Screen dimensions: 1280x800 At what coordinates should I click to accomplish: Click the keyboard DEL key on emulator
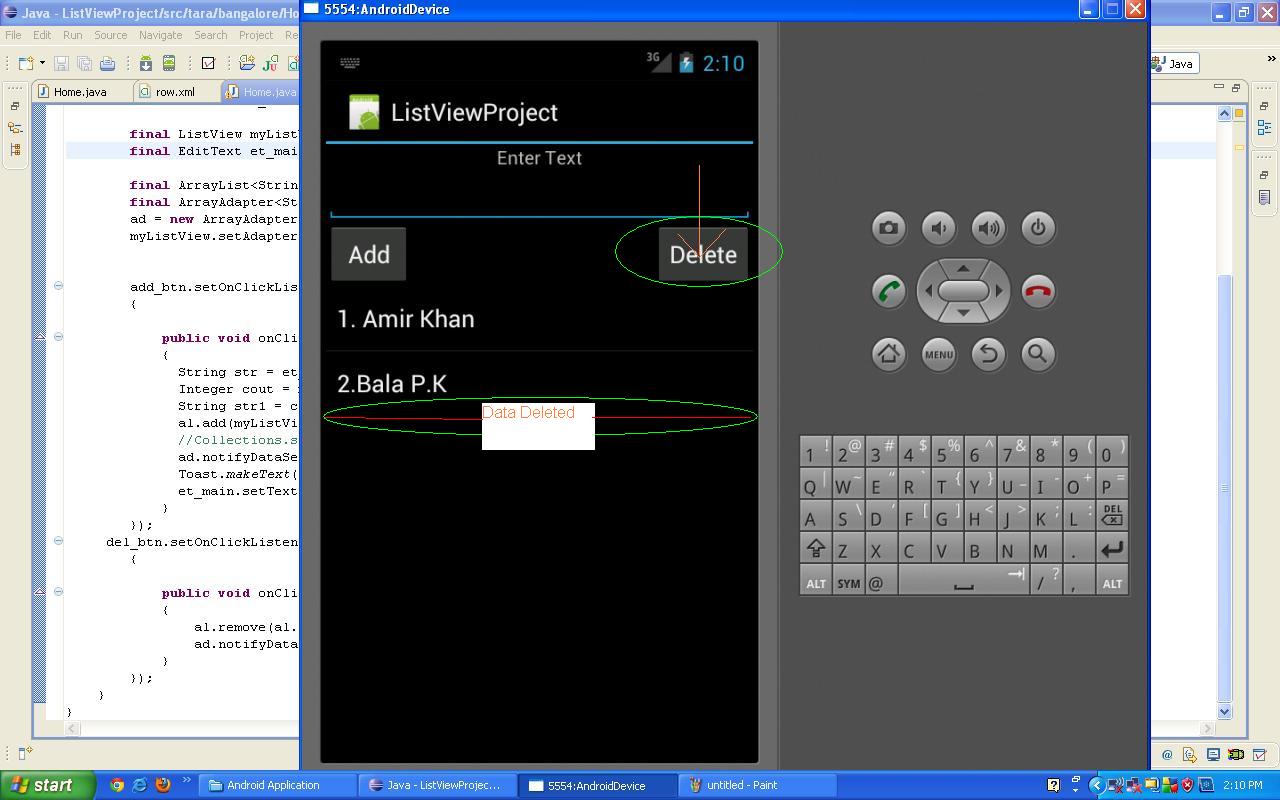click(1112, 515)
